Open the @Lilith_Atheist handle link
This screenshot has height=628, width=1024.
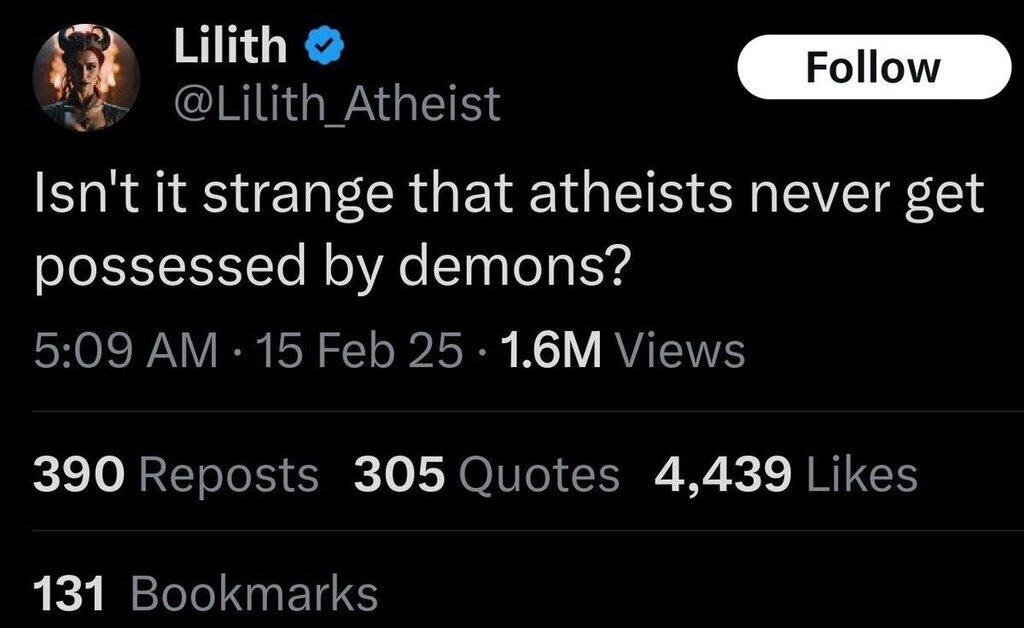click(x=336, y=103)
